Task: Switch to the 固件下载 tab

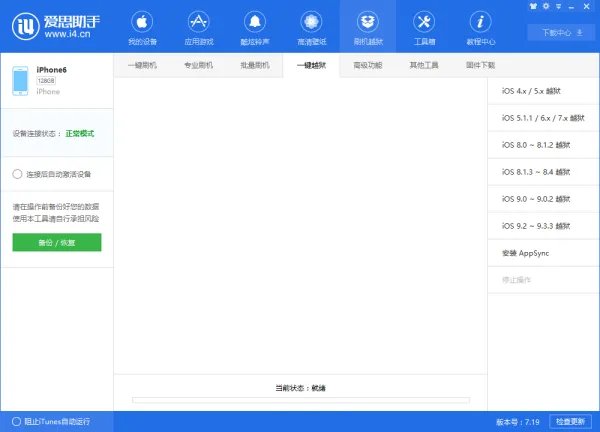Action: pos(481,65)
